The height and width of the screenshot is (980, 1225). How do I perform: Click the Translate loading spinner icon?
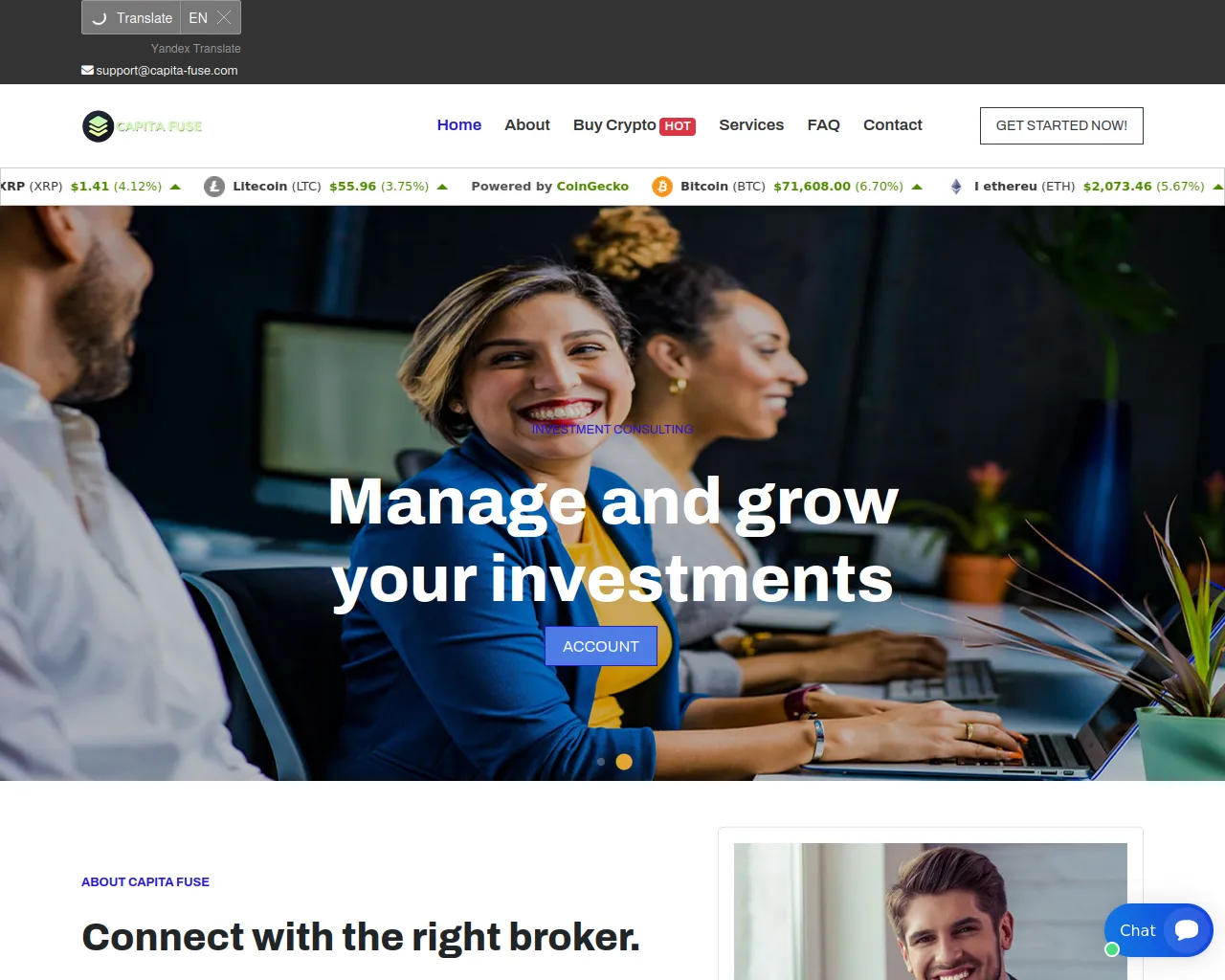pyautogui.click(x=100, y=18)
